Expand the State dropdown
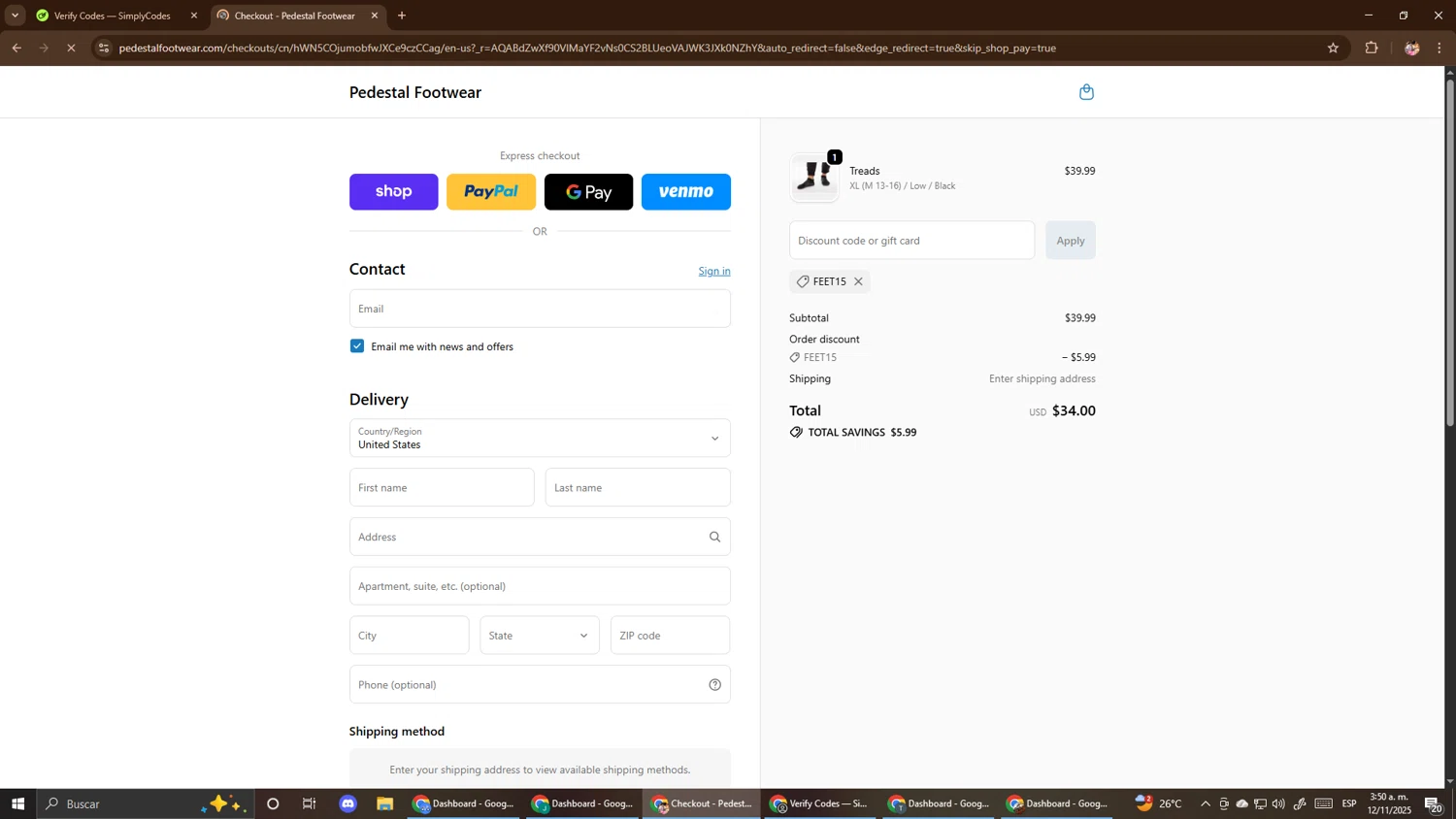 [x=540, y=636]
